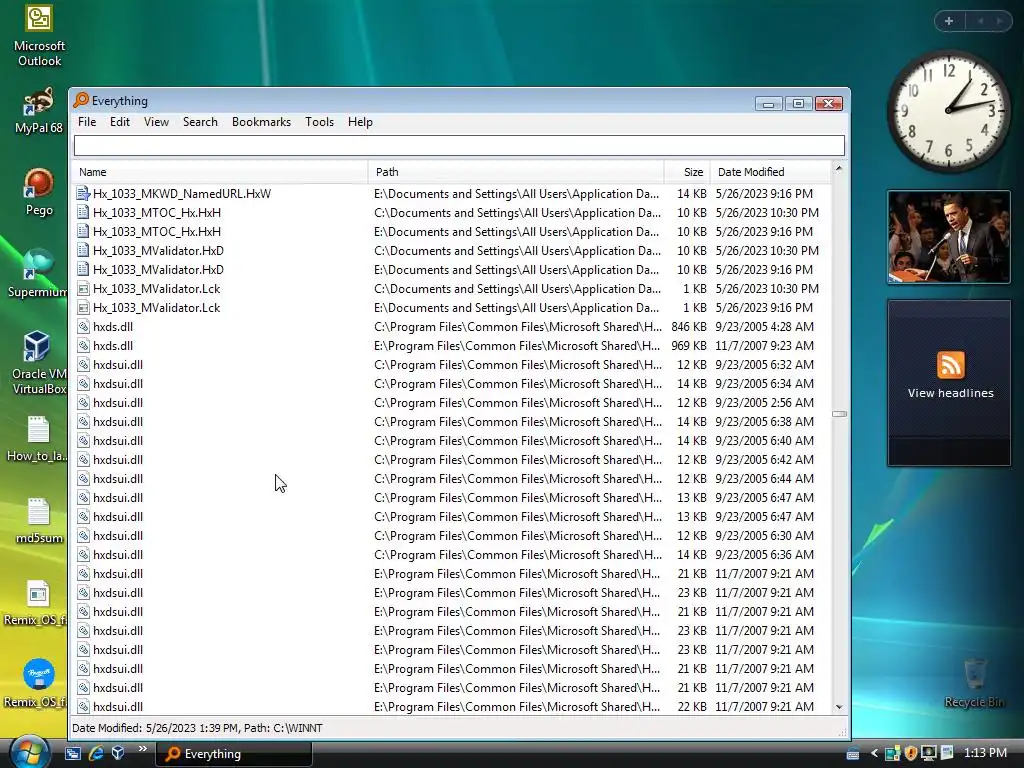Click the Slide Show gadget photo

click(x=949, y=237)
